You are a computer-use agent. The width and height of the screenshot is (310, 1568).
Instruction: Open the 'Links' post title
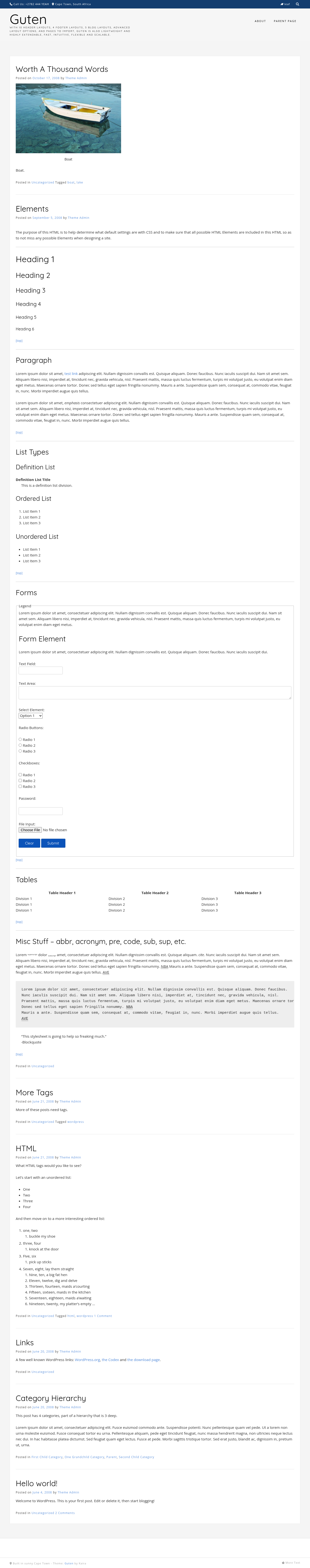coord(25,1343)
